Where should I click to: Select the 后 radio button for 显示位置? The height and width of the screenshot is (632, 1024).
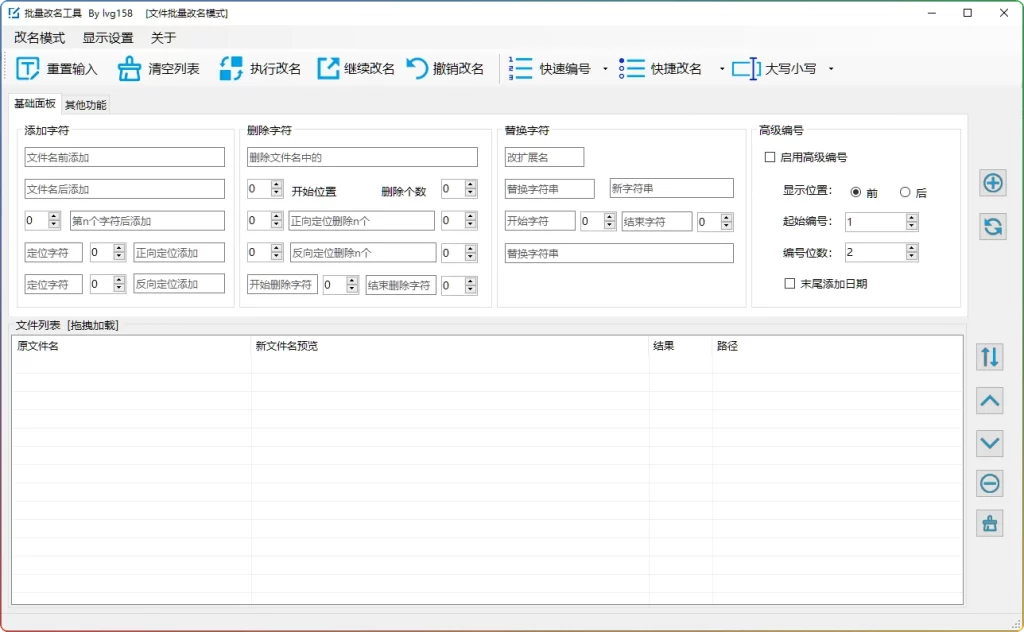(x=904, y=192)
